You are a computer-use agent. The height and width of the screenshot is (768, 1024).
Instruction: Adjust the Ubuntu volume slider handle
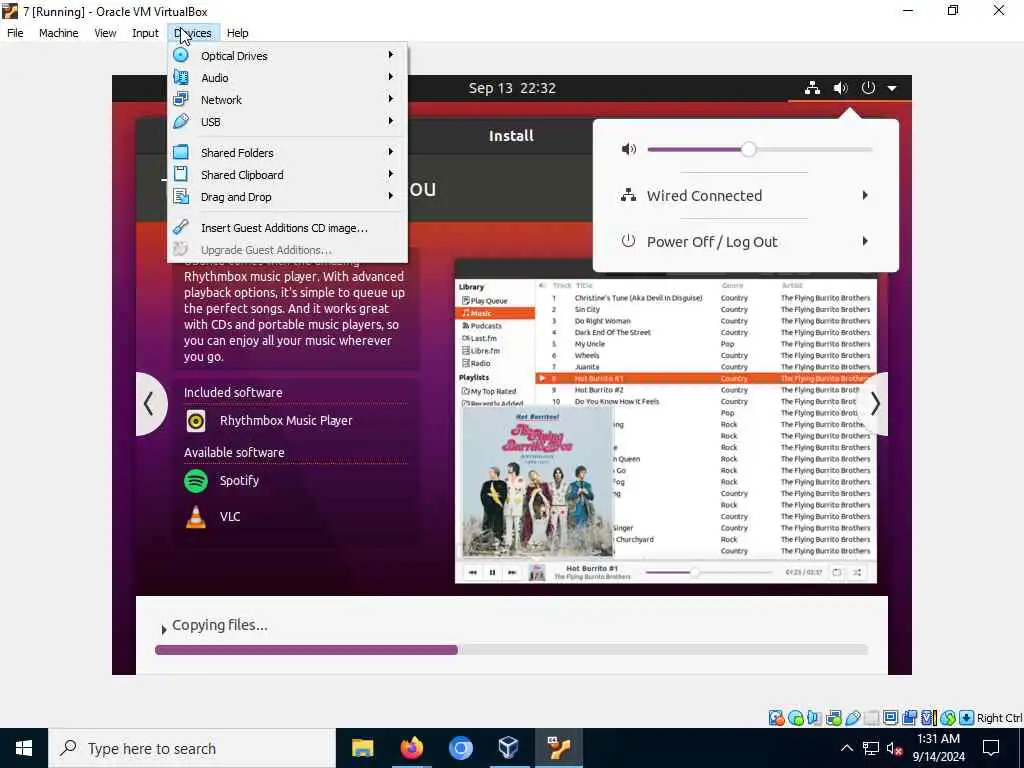pos(748,150)
